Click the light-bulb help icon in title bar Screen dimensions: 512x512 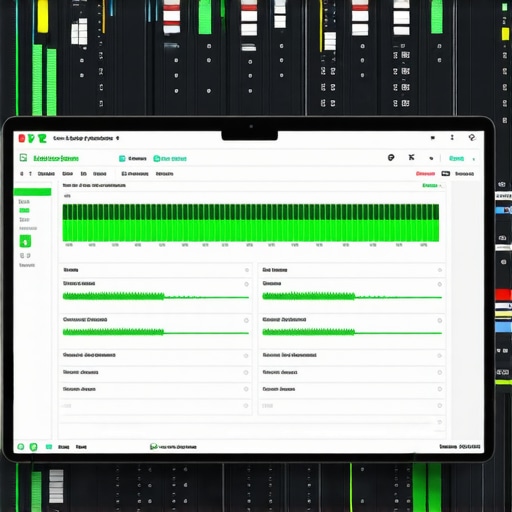click(x=472, y=137)
